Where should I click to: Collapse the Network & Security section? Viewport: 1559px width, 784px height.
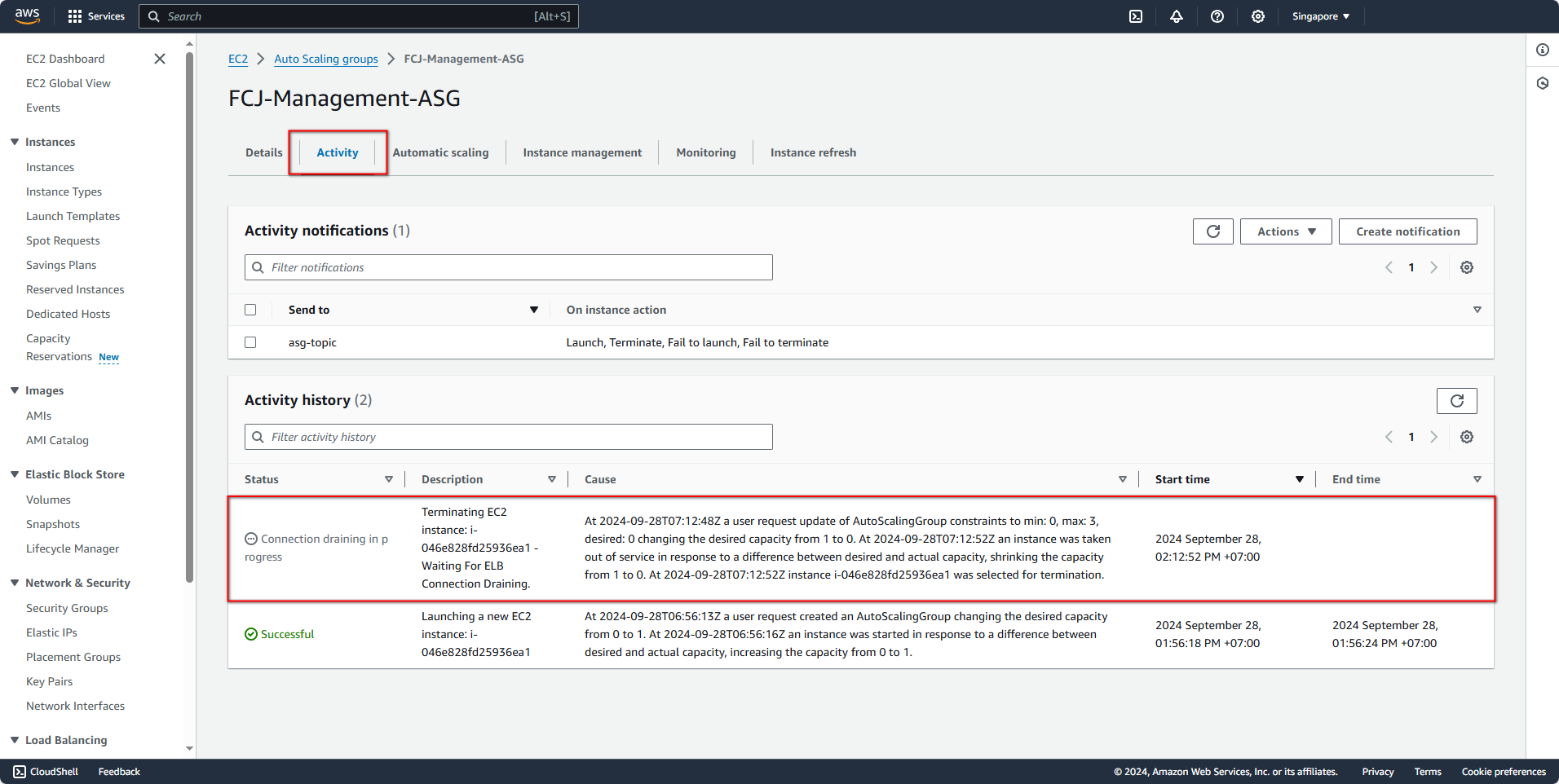pos(15,583)
